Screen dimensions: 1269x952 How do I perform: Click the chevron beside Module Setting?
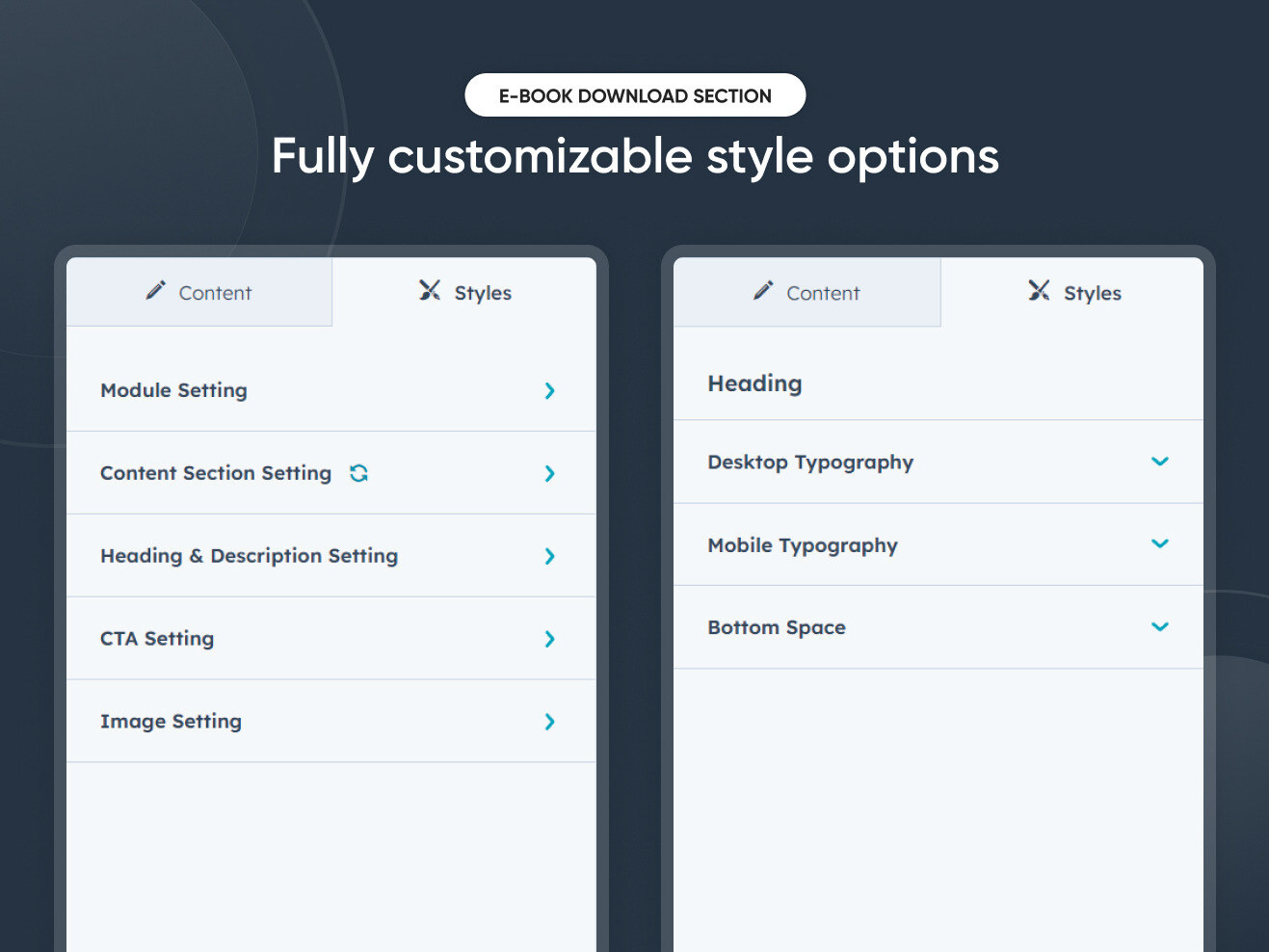click(549, 391)
